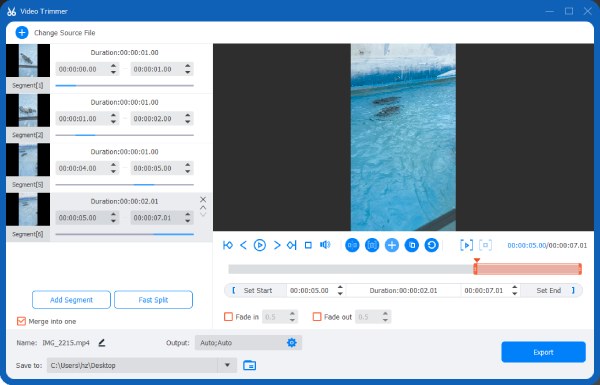Click the Segment[6] range bar
Screen dimensions: 600x385
[x=124, y=234]
